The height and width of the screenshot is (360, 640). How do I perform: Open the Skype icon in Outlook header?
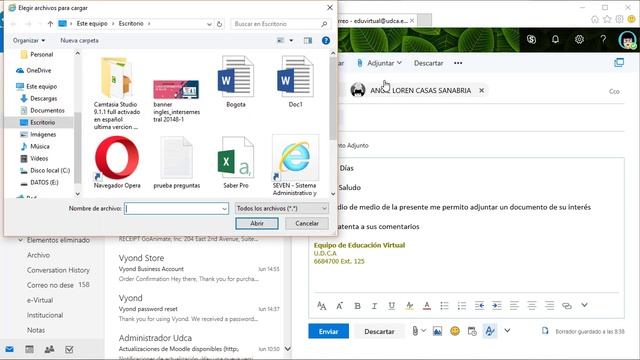(x=531, y=40)
